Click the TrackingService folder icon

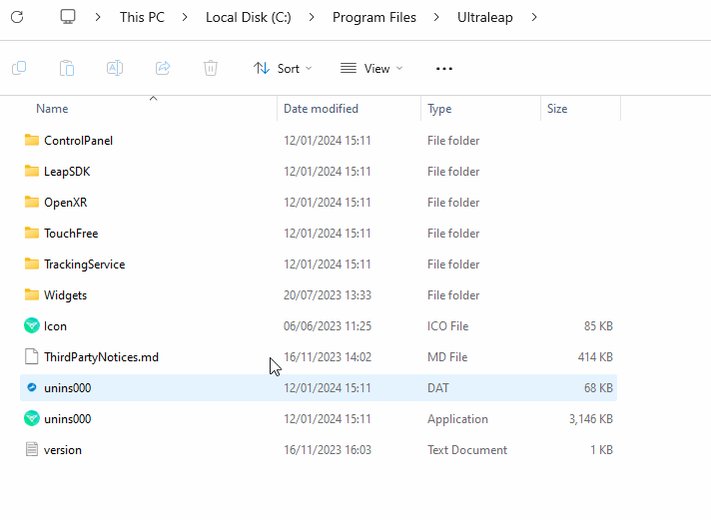click(32, 264)
